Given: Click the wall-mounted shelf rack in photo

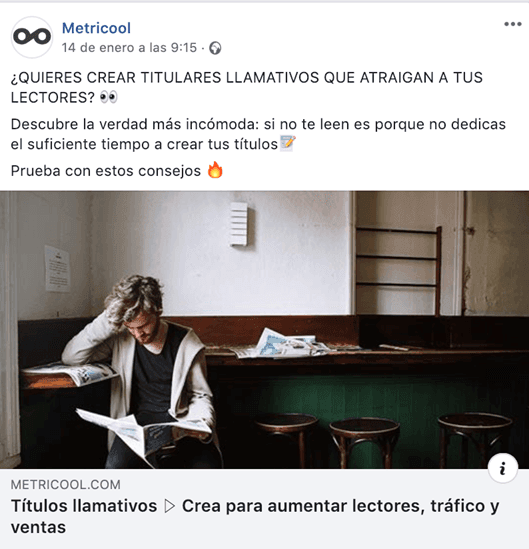Looking at the screenshot, I should pos(399,270).
